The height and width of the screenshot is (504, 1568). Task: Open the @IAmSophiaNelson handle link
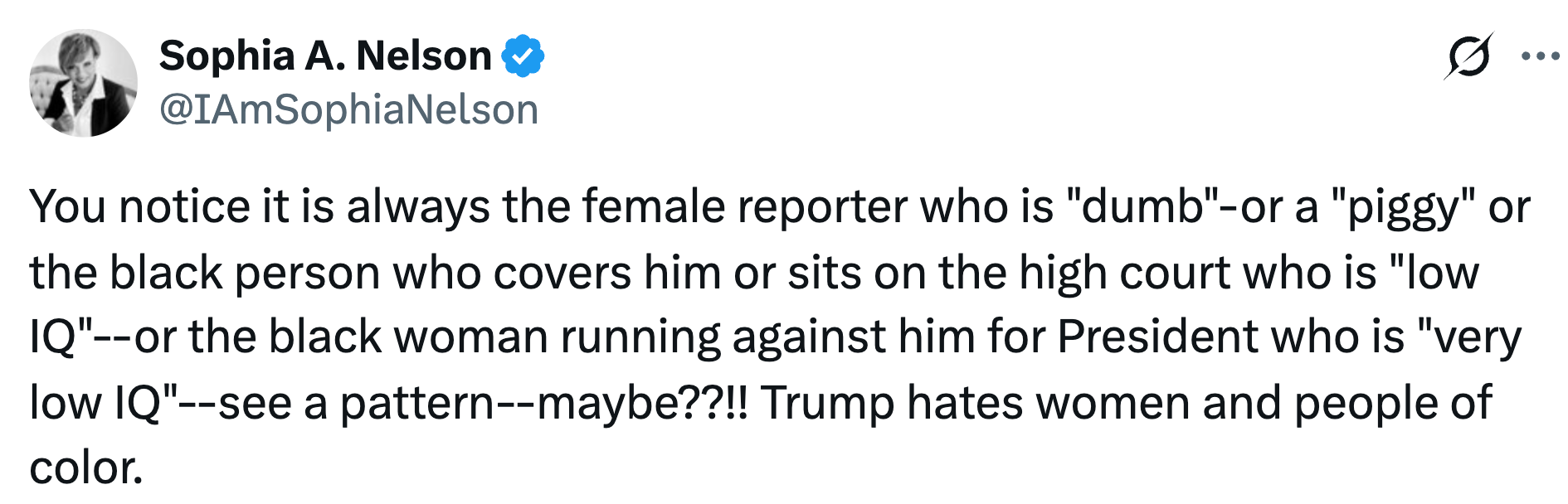click(x=348, y=109)
